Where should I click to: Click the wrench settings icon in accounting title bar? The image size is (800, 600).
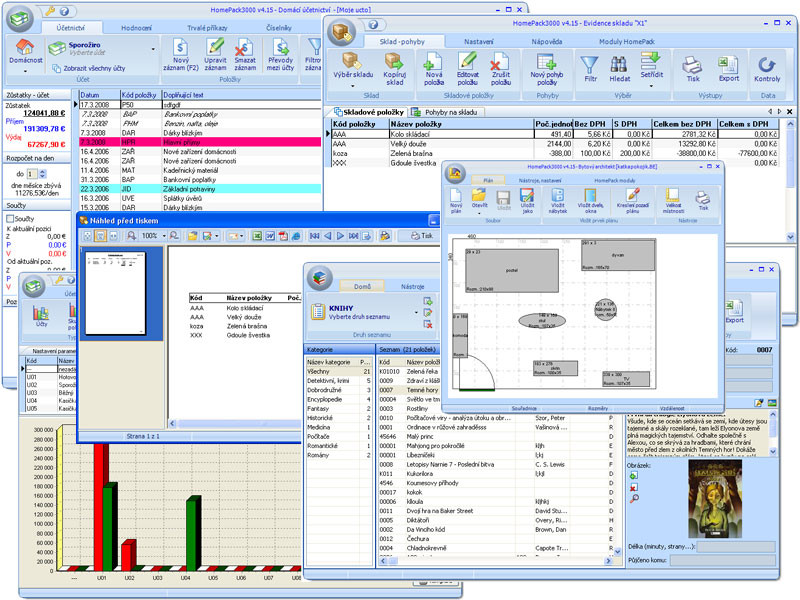[50, 11]
